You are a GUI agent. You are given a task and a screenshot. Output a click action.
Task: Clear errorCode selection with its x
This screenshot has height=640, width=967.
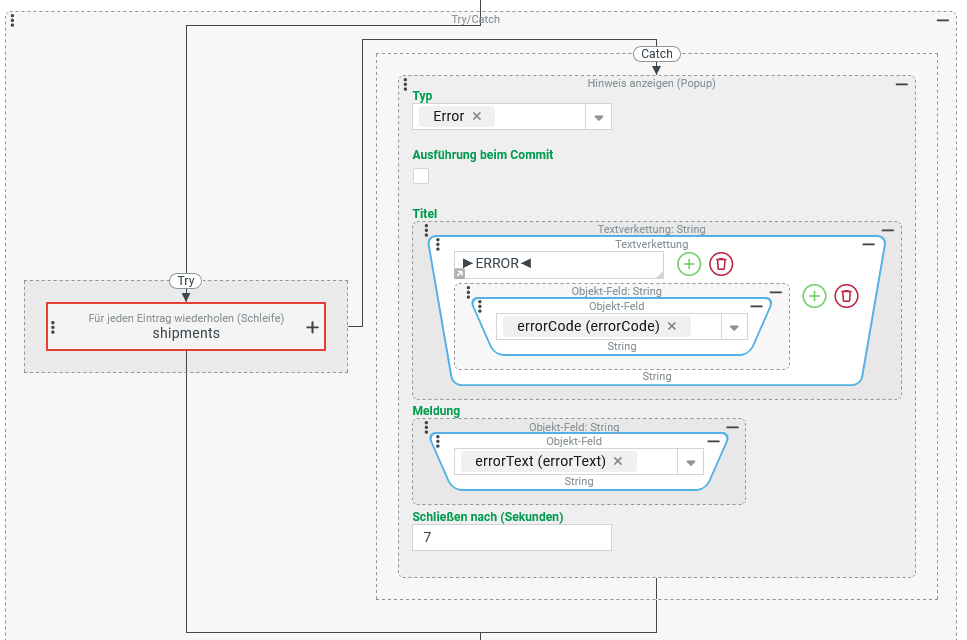coord(672,326)
